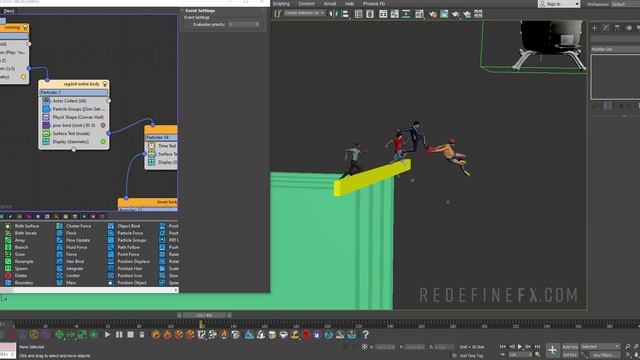
Task: Open the Content menu
Action: [x=306, y=4]
